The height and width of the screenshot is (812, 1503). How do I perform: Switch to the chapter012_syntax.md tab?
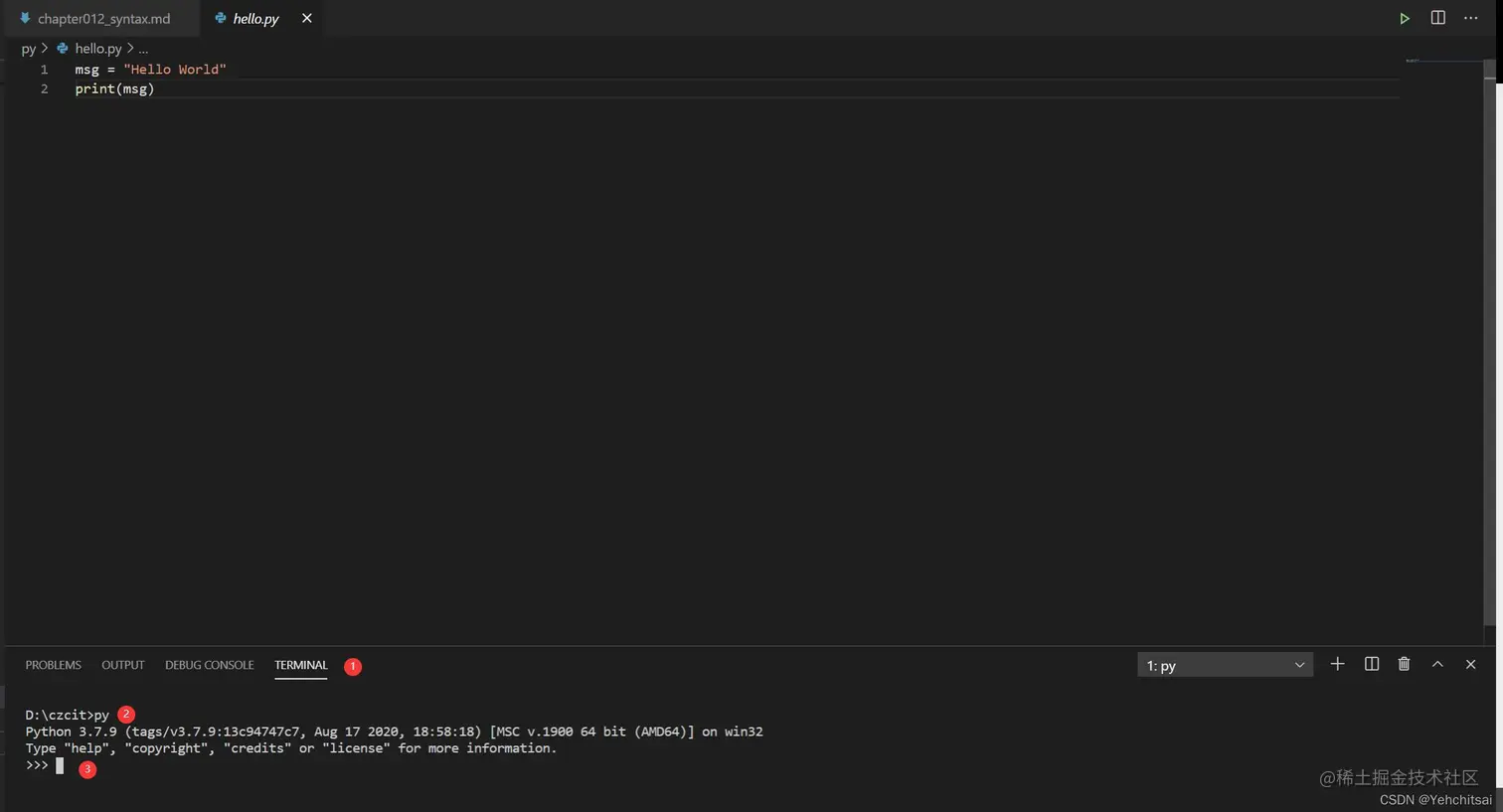click(x=104, y=18)
